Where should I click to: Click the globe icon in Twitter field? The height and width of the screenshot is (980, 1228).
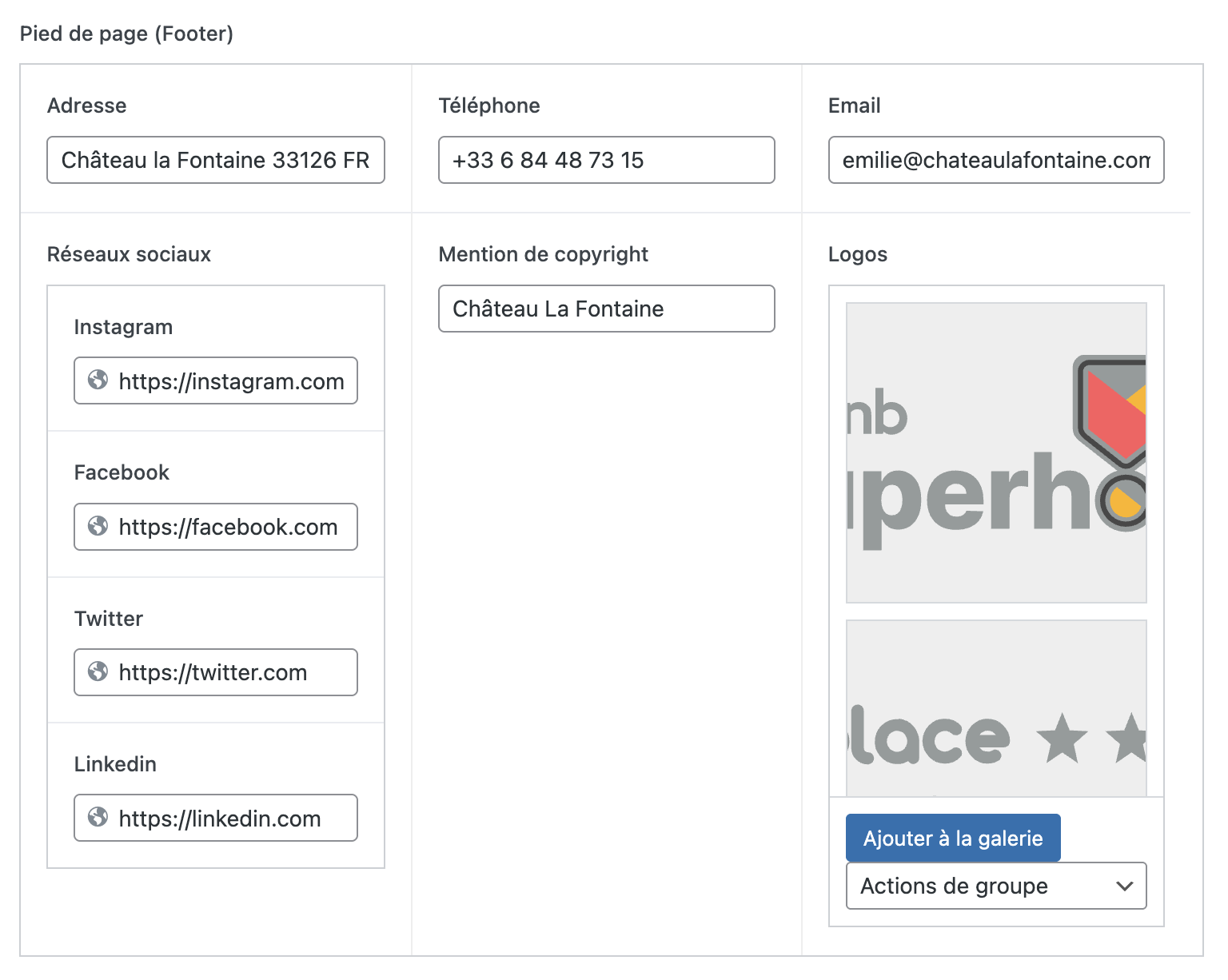(x=98, y=671)
